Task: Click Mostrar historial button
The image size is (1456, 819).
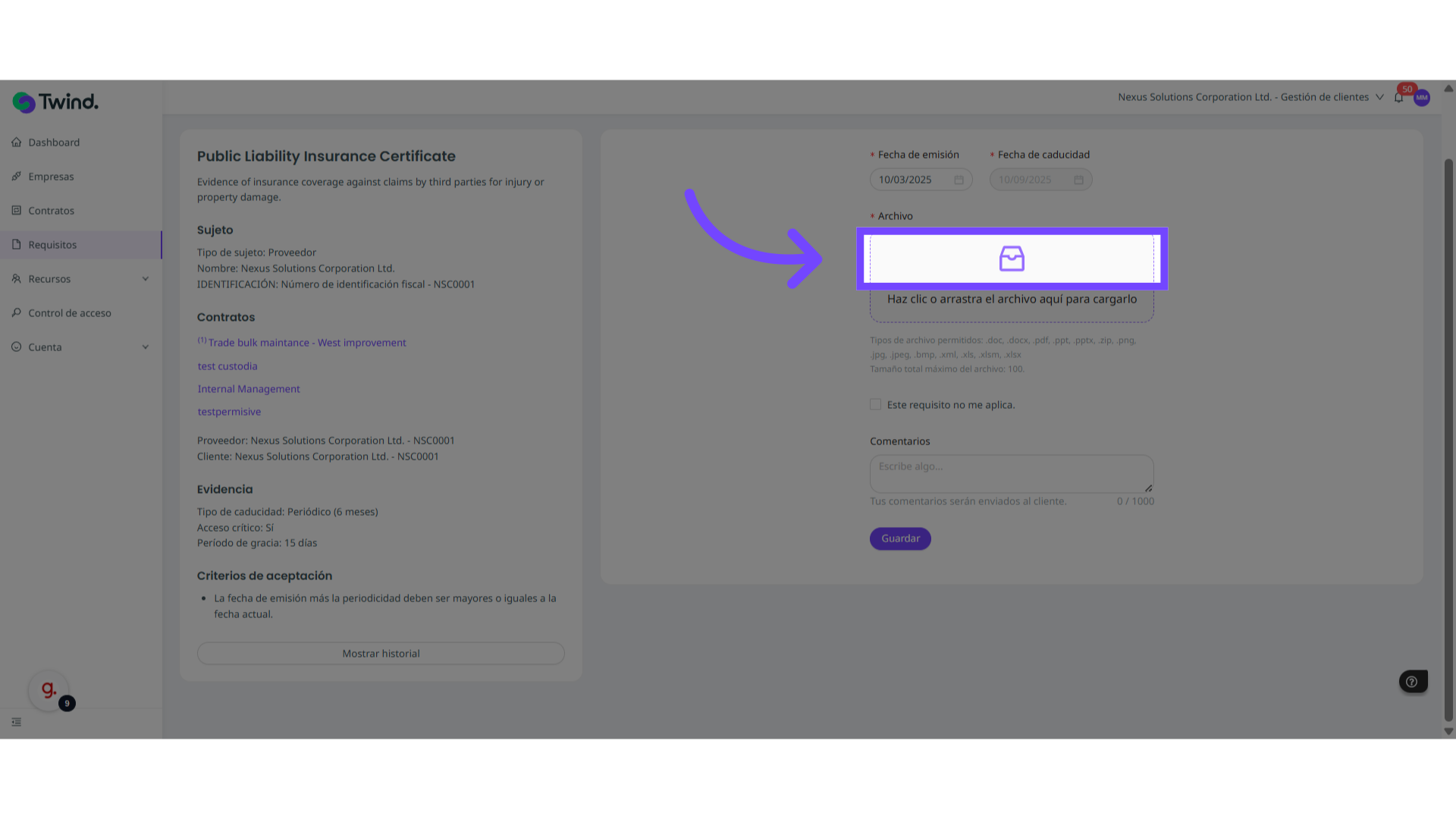Action: point(381,654)
